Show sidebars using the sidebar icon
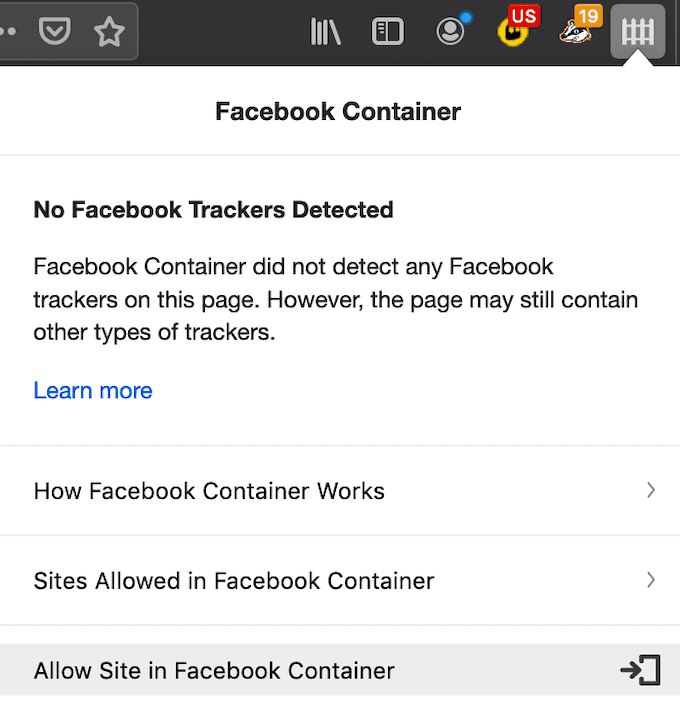This screenshot has width=680, height=714. click(387, 32)
